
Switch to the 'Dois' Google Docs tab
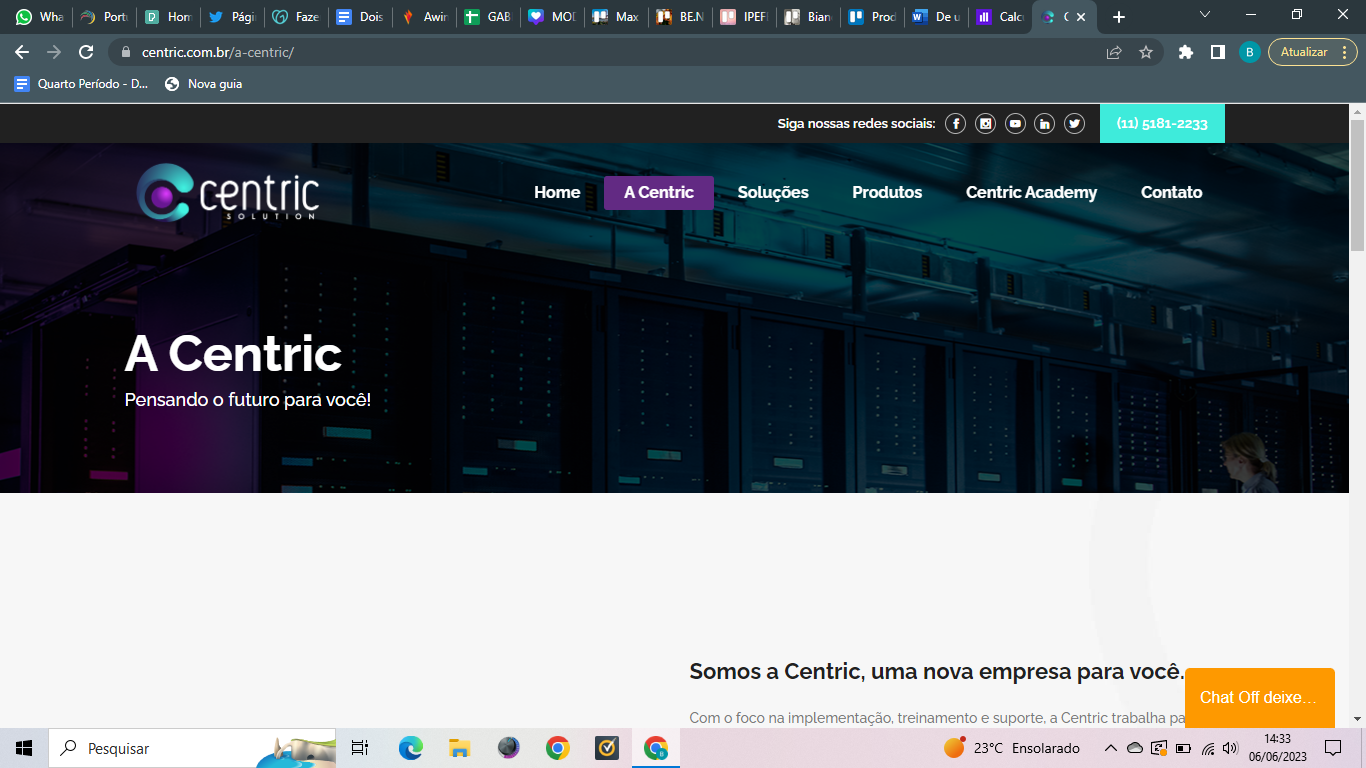pos(360,17)
